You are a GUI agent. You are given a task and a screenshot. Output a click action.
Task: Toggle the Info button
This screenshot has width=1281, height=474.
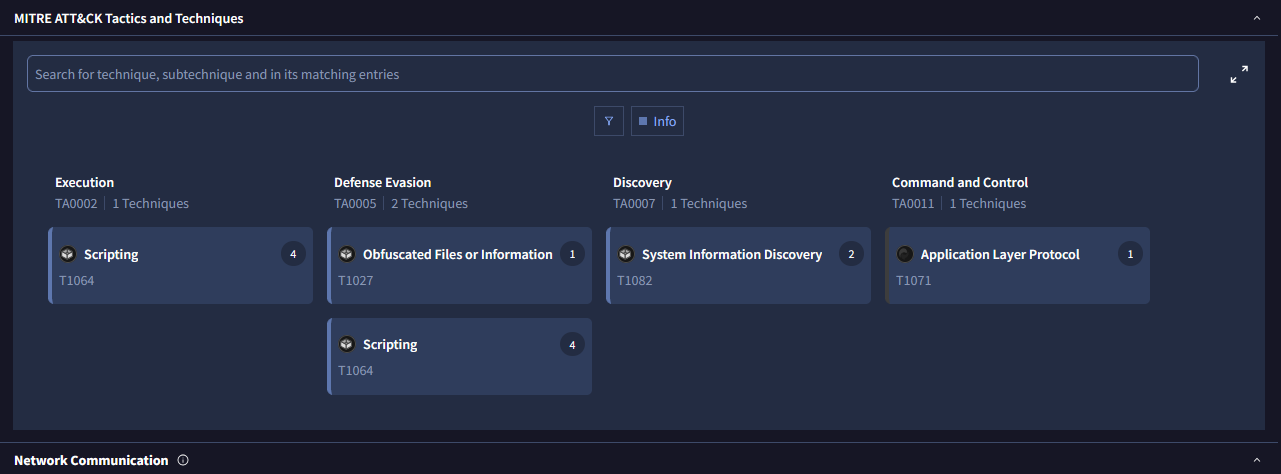[657, 121]
